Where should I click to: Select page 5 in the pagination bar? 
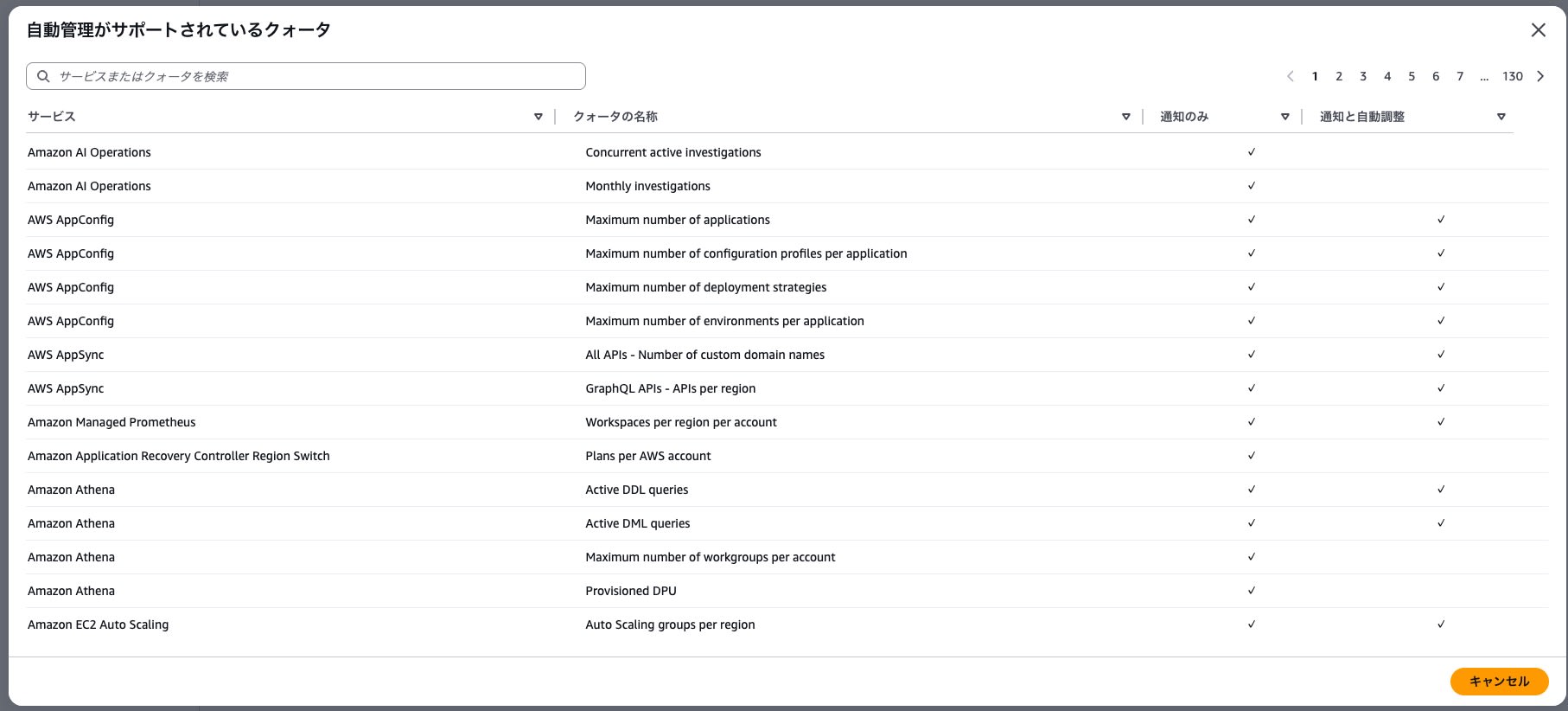[1412, 76]
